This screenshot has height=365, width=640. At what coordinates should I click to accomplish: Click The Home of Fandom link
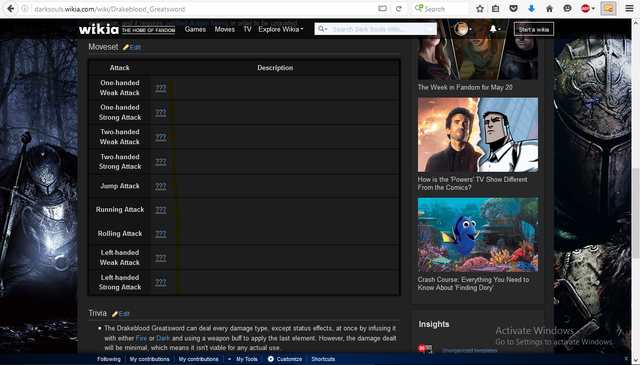coord(148,30)
